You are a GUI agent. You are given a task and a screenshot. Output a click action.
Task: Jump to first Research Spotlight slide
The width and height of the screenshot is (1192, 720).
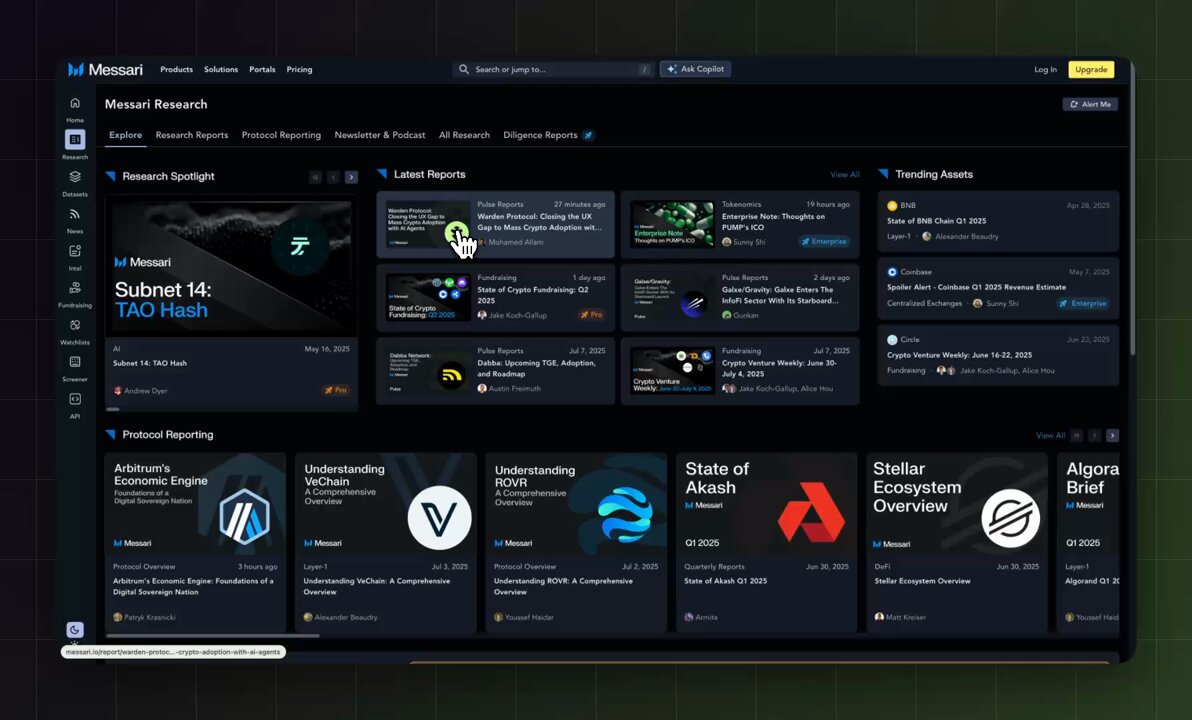pos(315,177)
